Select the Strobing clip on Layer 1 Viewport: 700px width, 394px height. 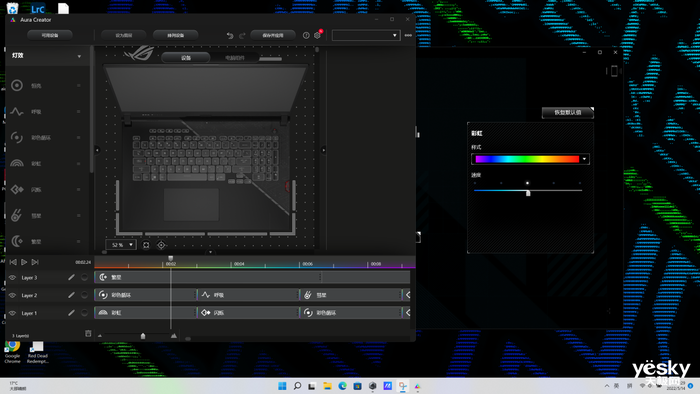point(248,313)
